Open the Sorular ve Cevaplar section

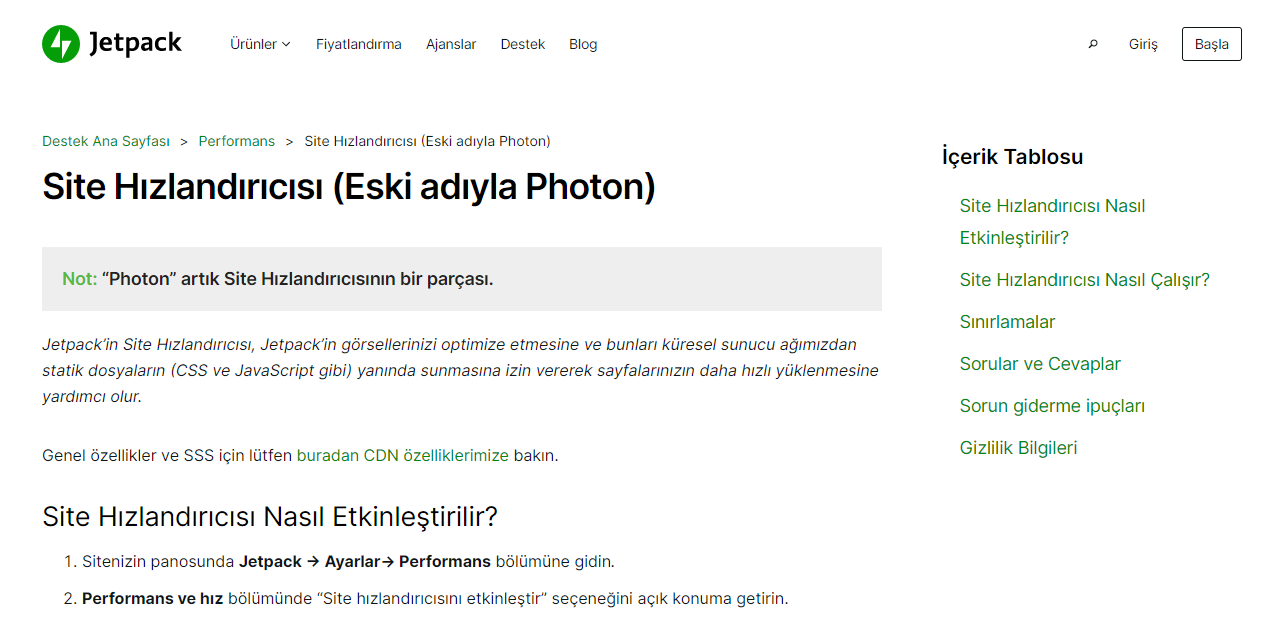point(1040,364)
